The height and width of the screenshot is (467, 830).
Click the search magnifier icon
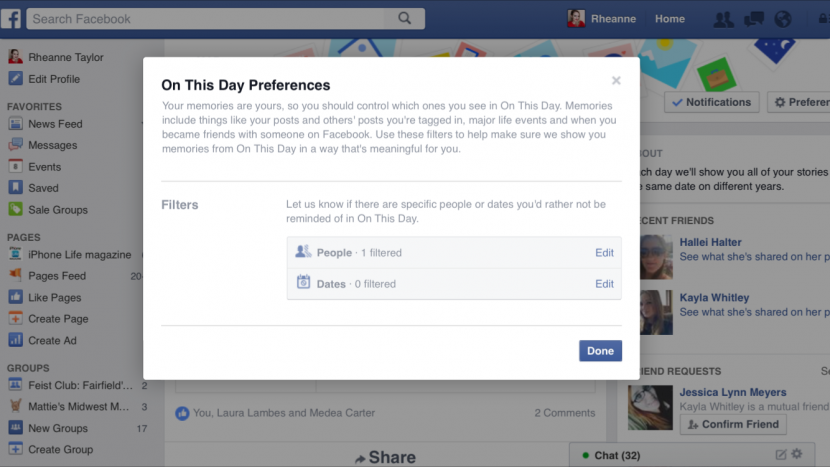point(404,19)
